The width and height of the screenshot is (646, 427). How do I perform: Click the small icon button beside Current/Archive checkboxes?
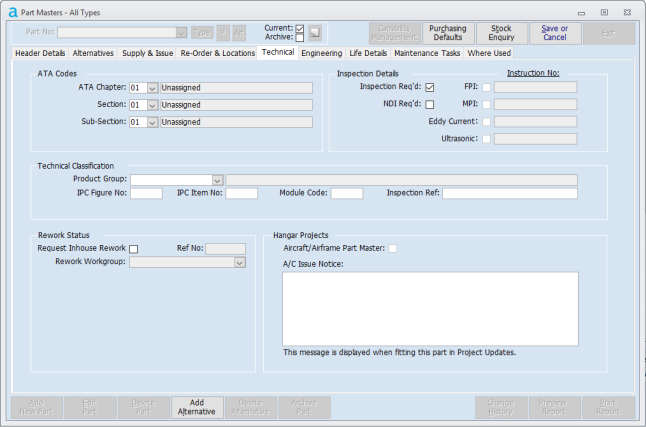click(x=314, y=33)
